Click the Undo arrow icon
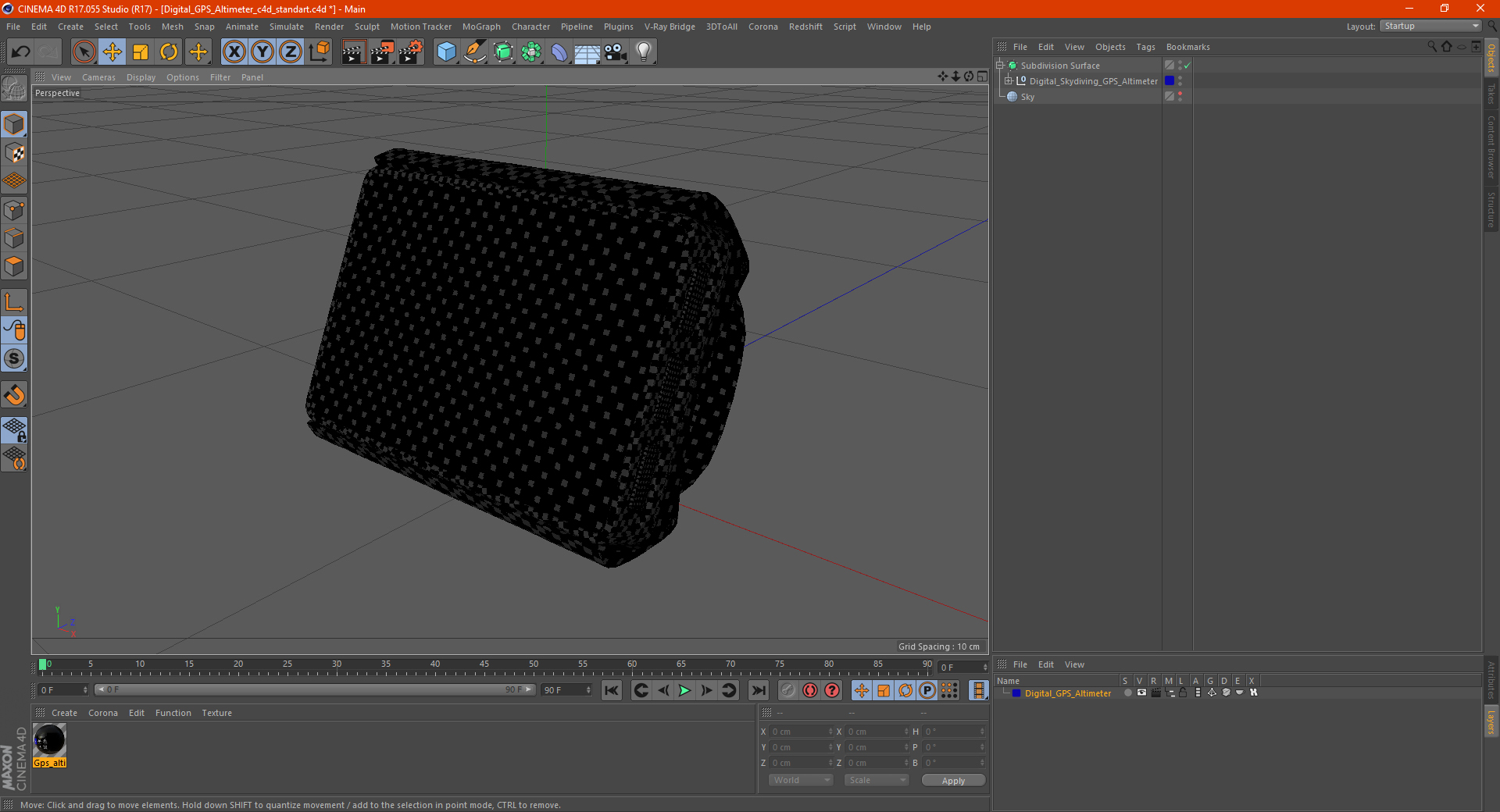 click(21, 52)
